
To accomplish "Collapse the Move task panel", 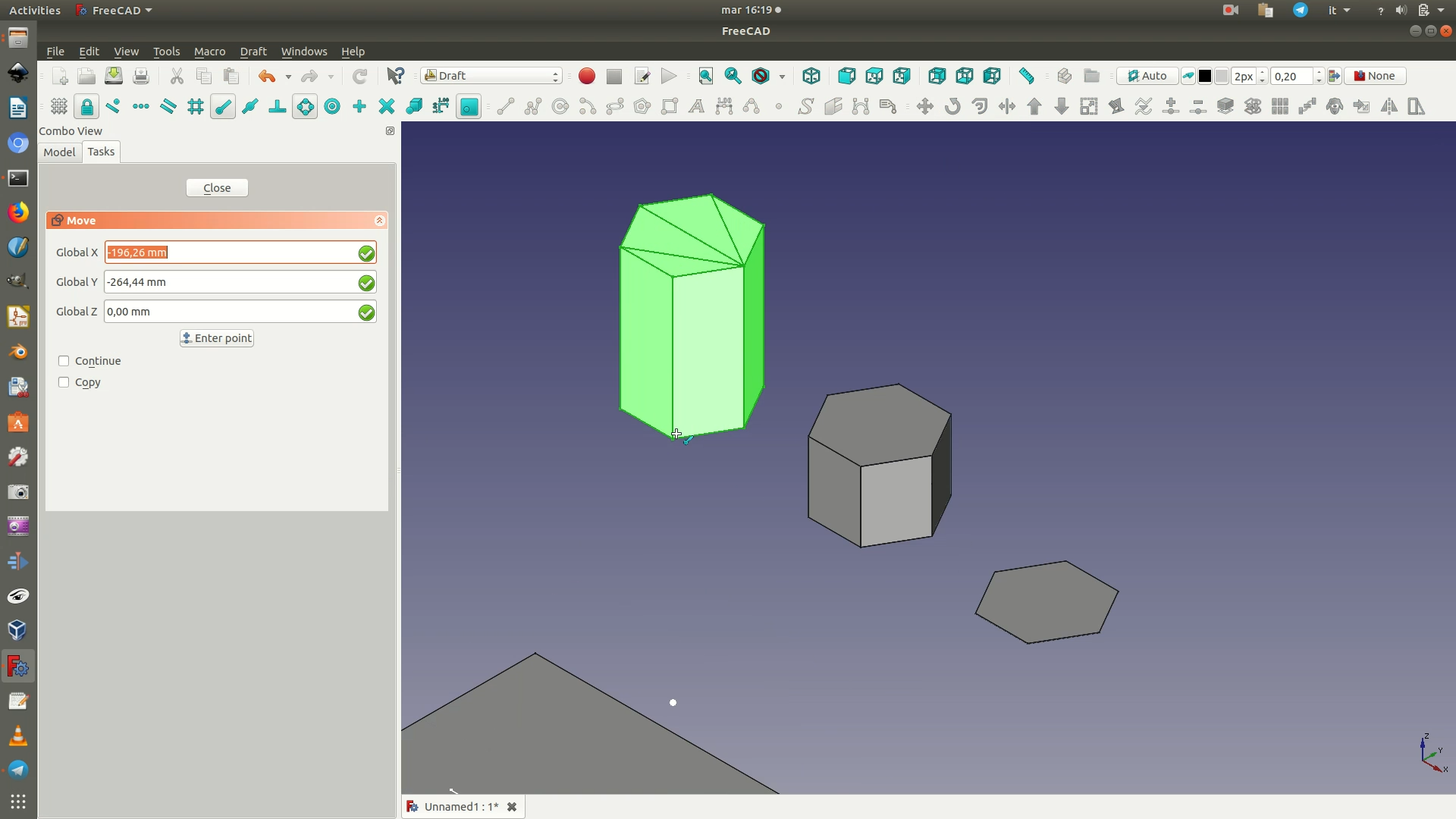I will pyautogui.click(x=379, y=221).
